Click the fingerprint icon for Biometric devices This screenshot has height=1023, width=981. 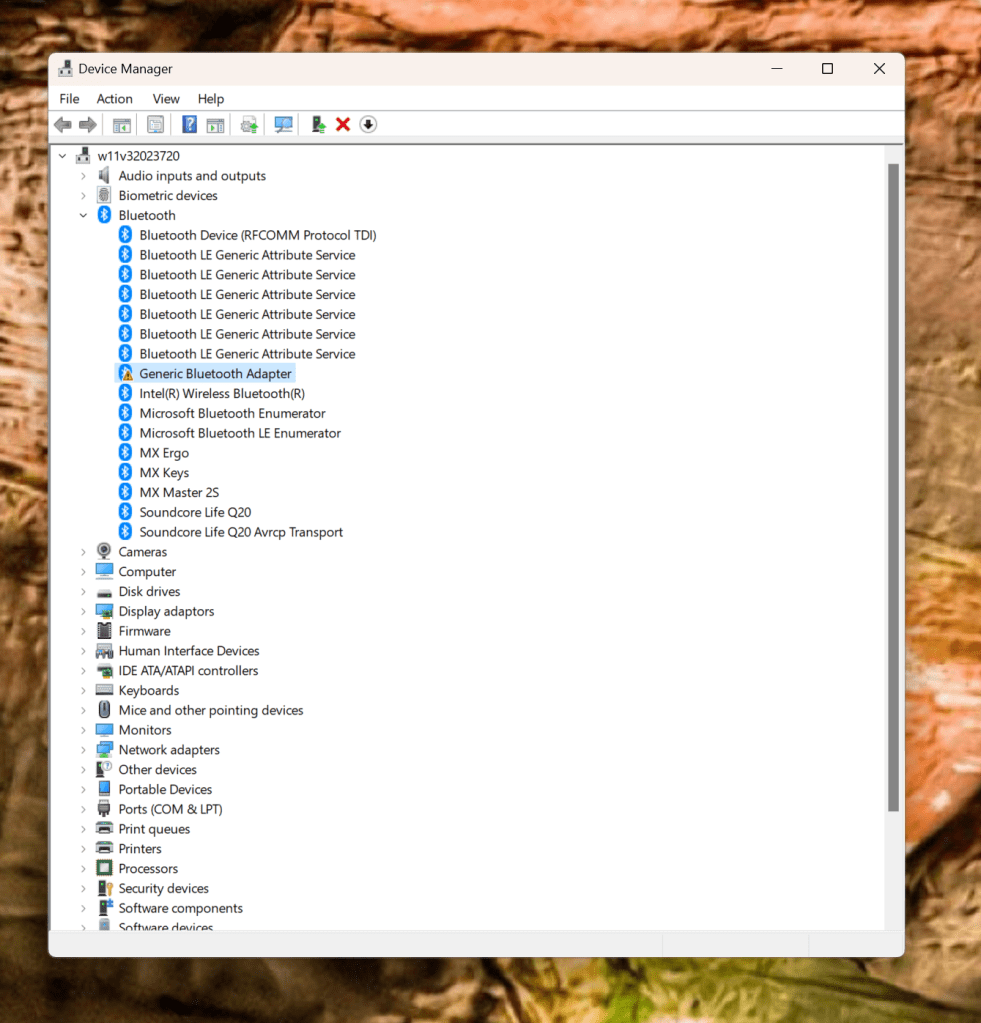tap(104, 195)
